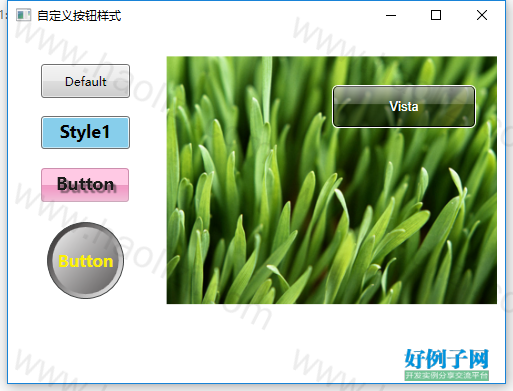513x391 pixels.
Task: Click the Vista glass button
Action: coord(404,107)
